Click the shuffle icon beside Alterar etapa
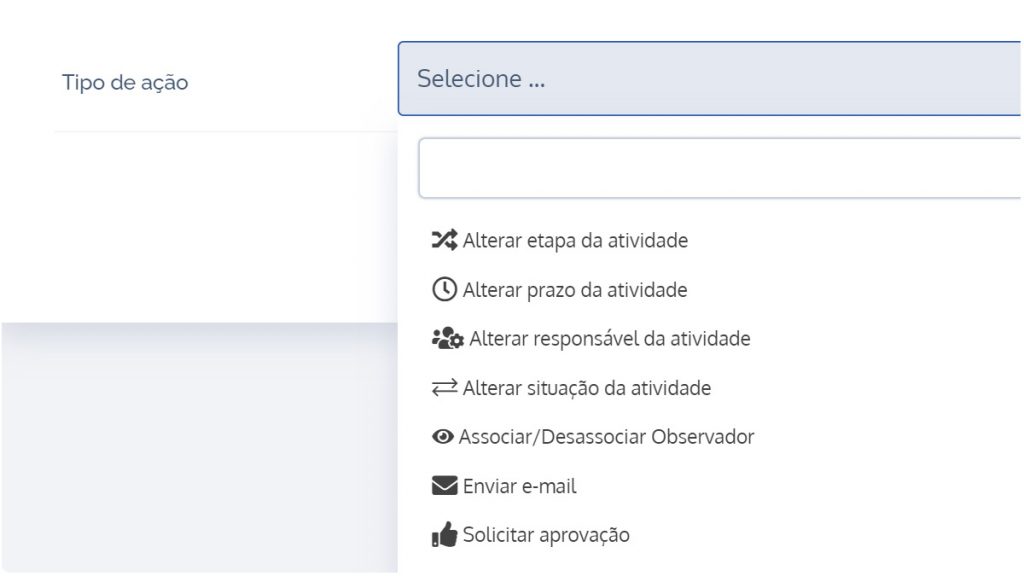 [x=444, y=240]
